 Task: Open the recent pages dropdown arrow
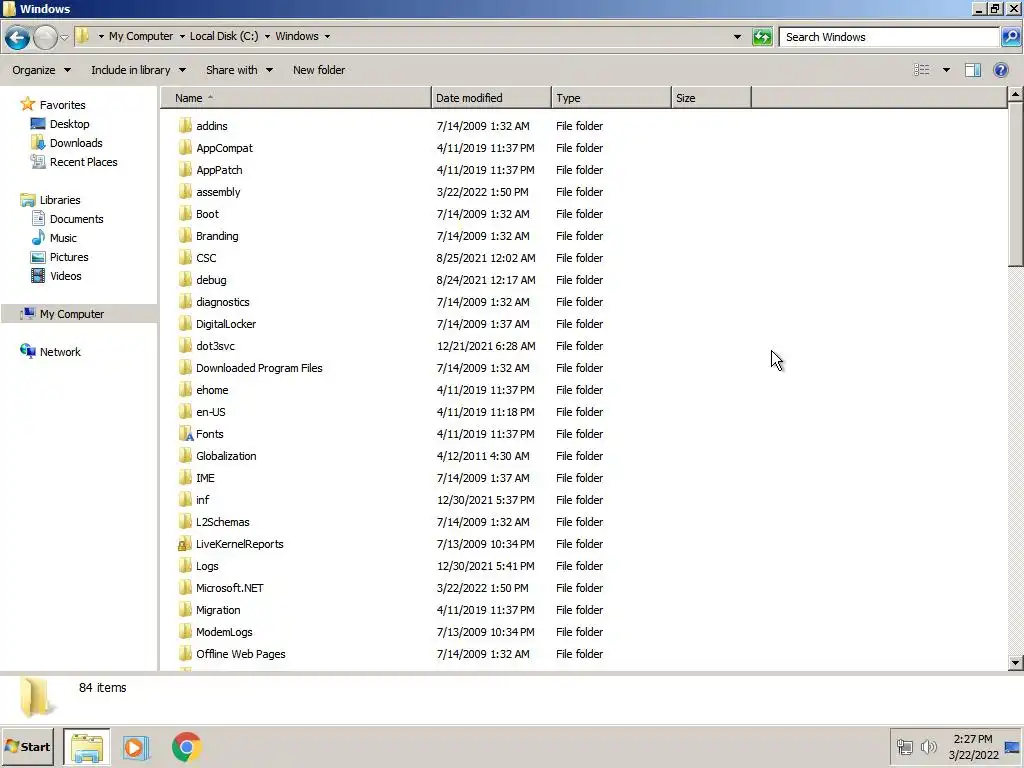click(64, 37)
